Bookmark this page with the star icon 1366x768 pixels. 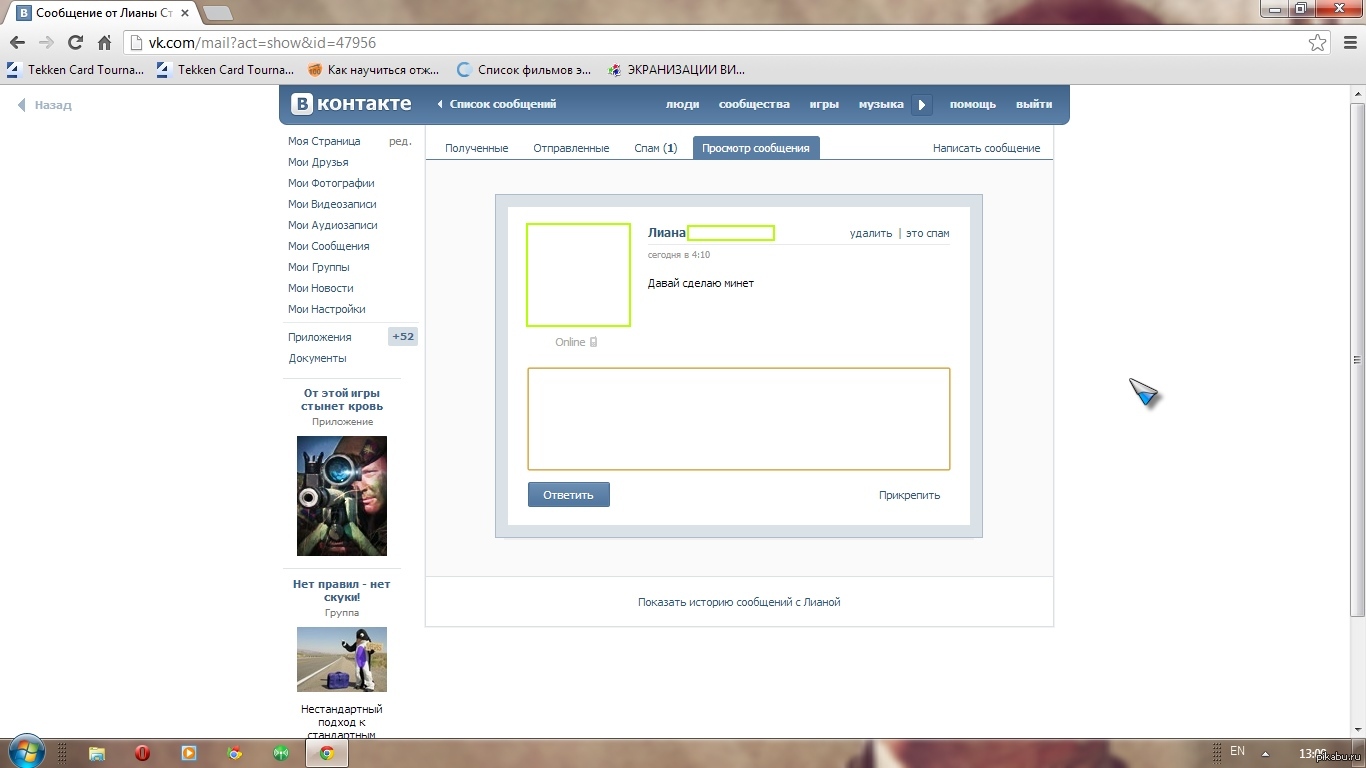tap(1318, 43)
